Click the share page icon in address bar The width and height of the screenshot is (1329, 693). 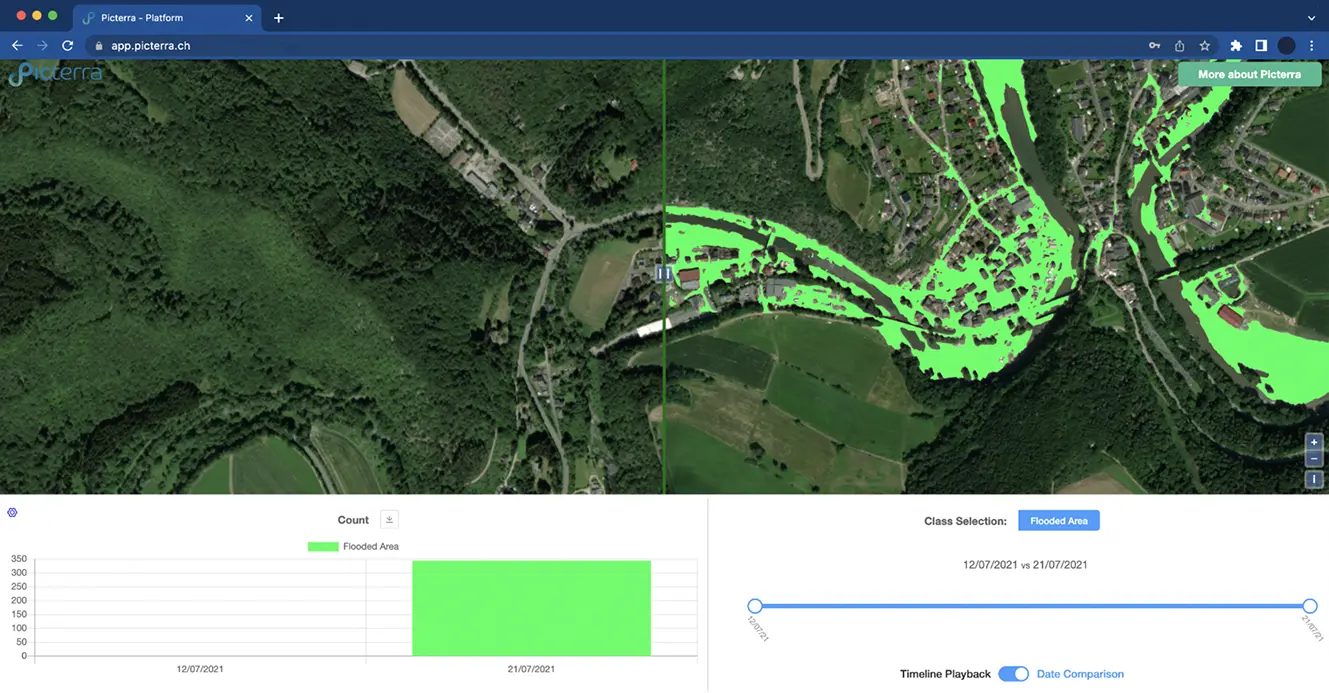point(1180,46)
